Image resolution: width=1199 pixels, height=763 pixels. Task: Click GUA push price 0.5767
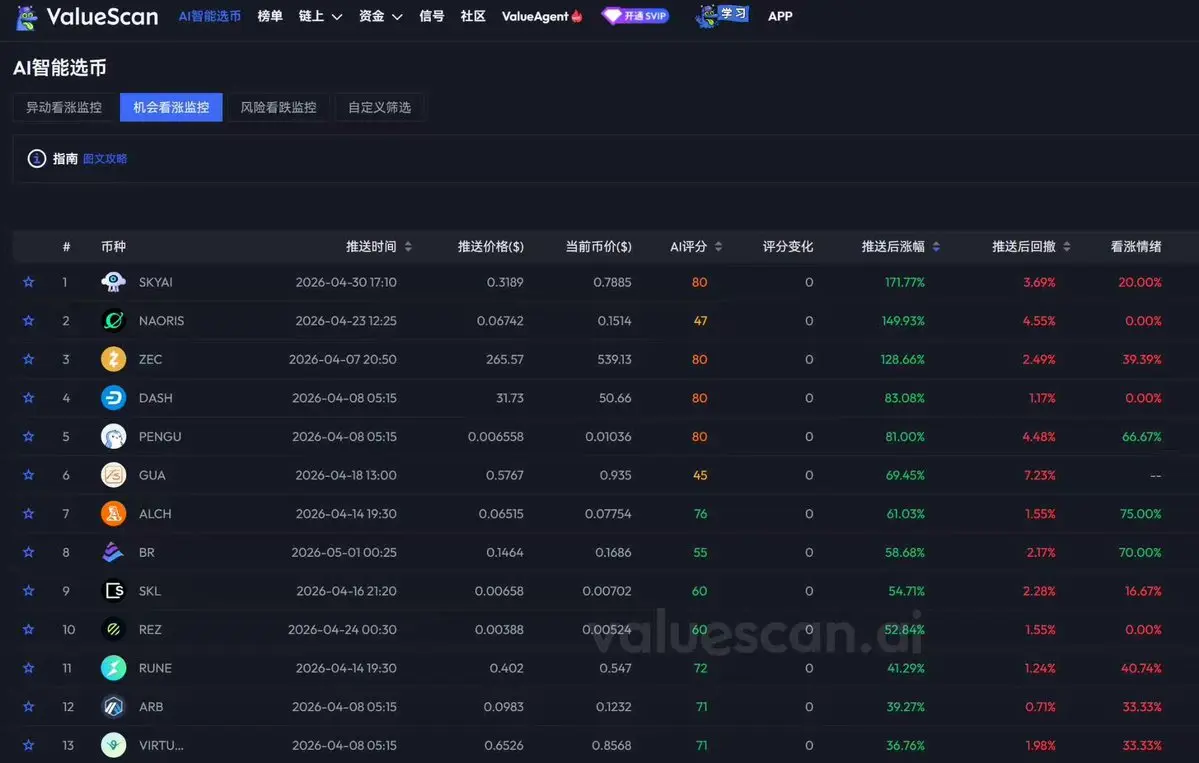click(x=505, y=475)
